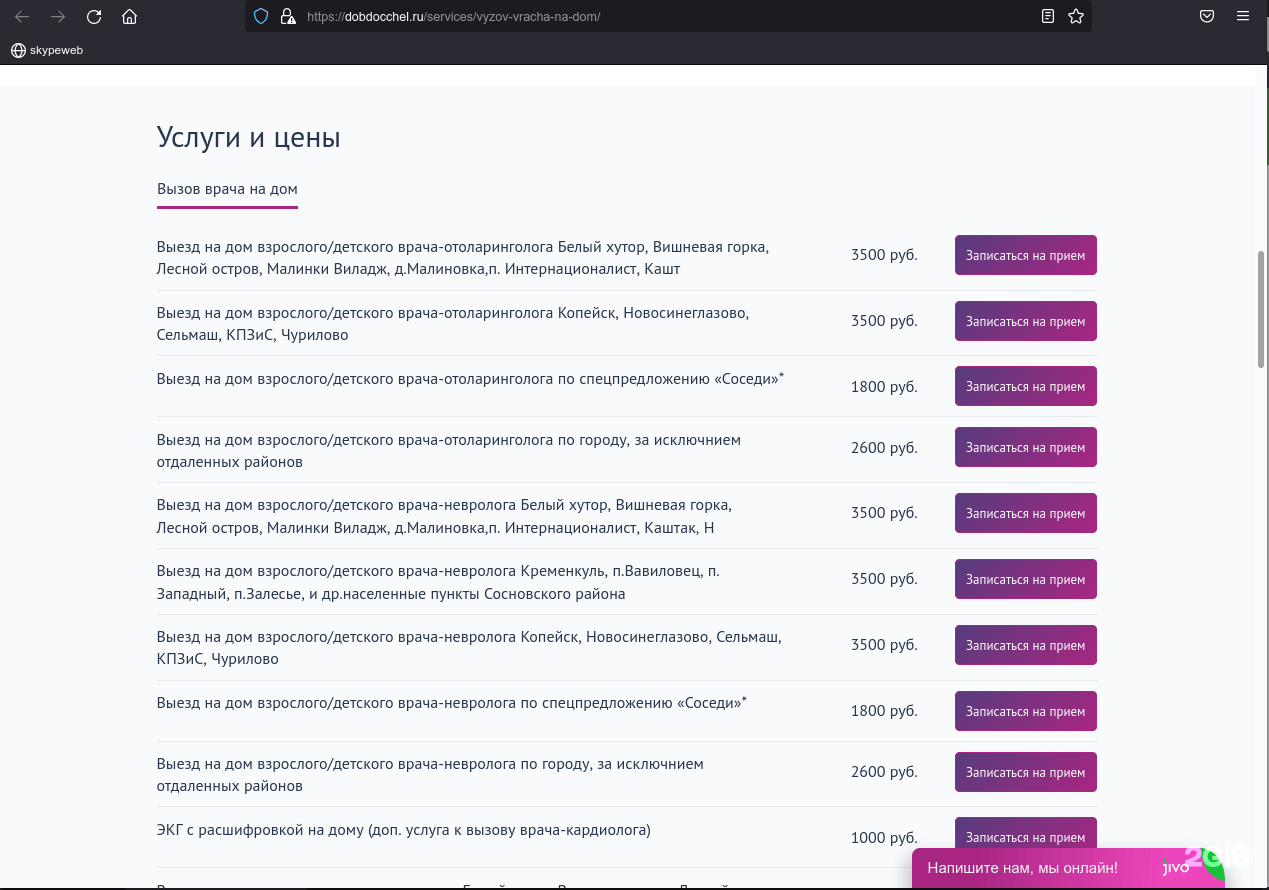
Task: Go to browser home page icon
Action: [x=129, y=17]
